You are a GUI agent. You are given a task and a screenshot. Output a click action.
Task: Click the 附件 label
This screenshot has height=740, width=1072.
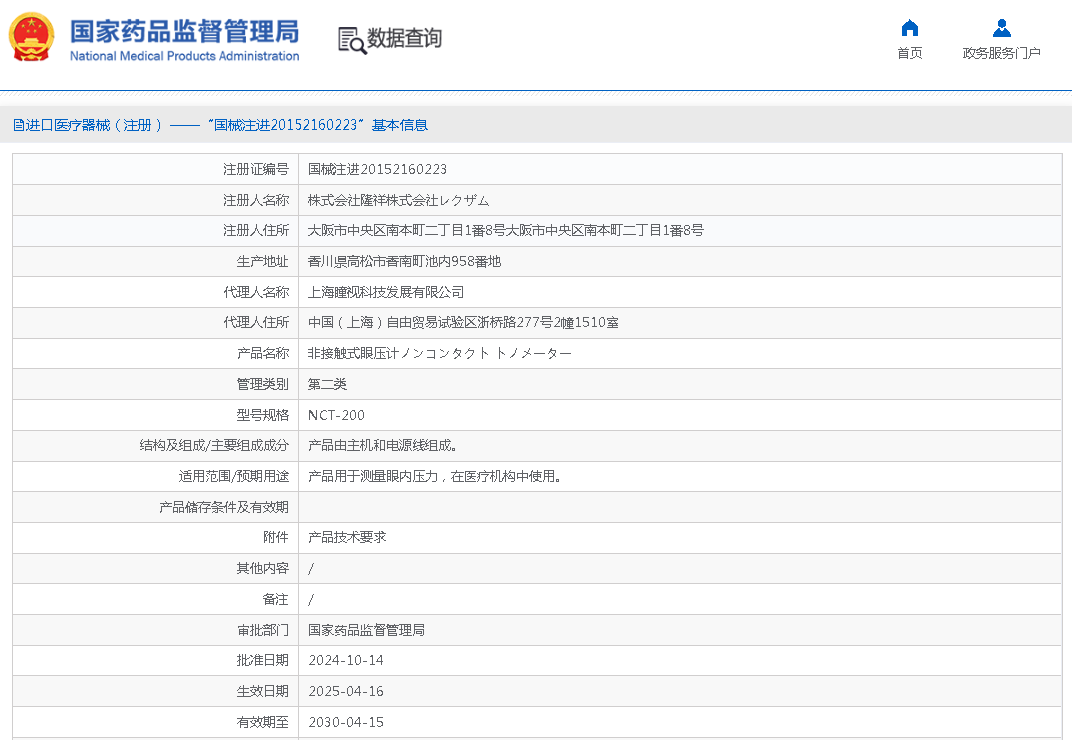(276, 538)
